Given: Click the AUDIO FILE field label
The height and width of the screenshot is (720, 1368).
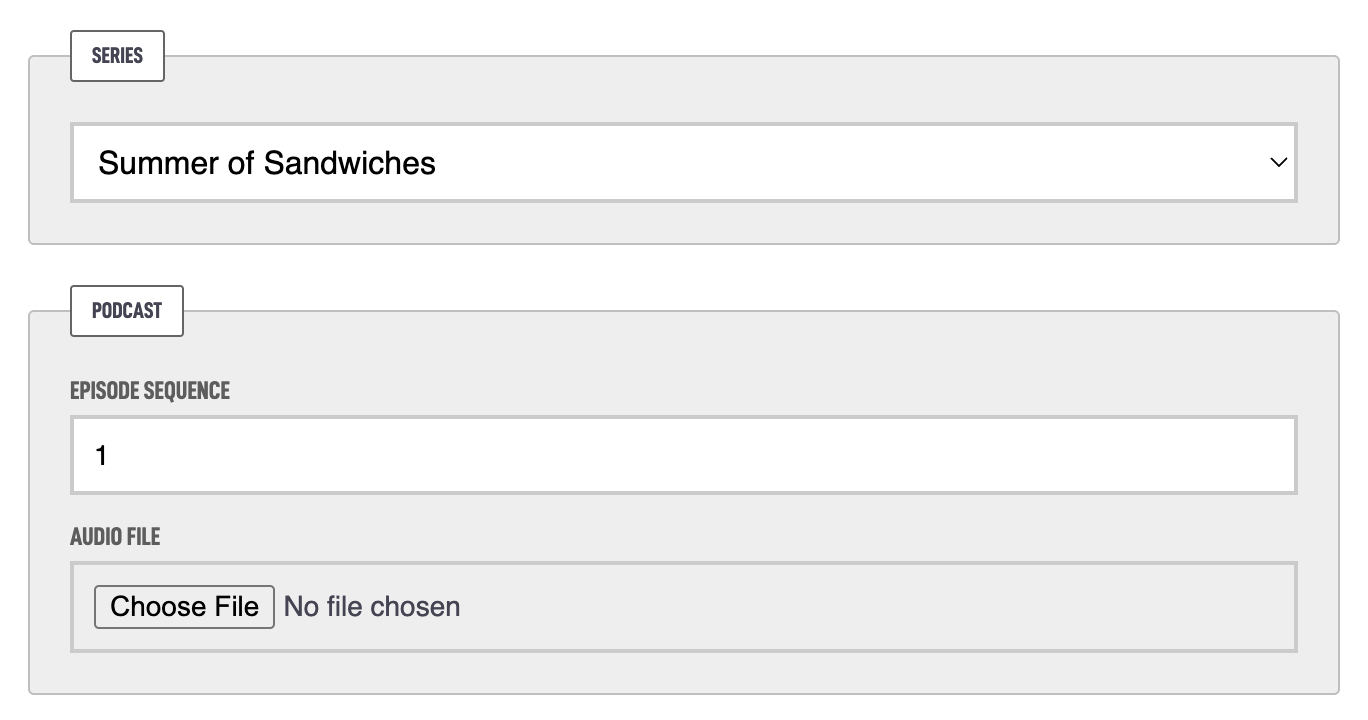Looking at the screenshot, I should coord(115,537).
